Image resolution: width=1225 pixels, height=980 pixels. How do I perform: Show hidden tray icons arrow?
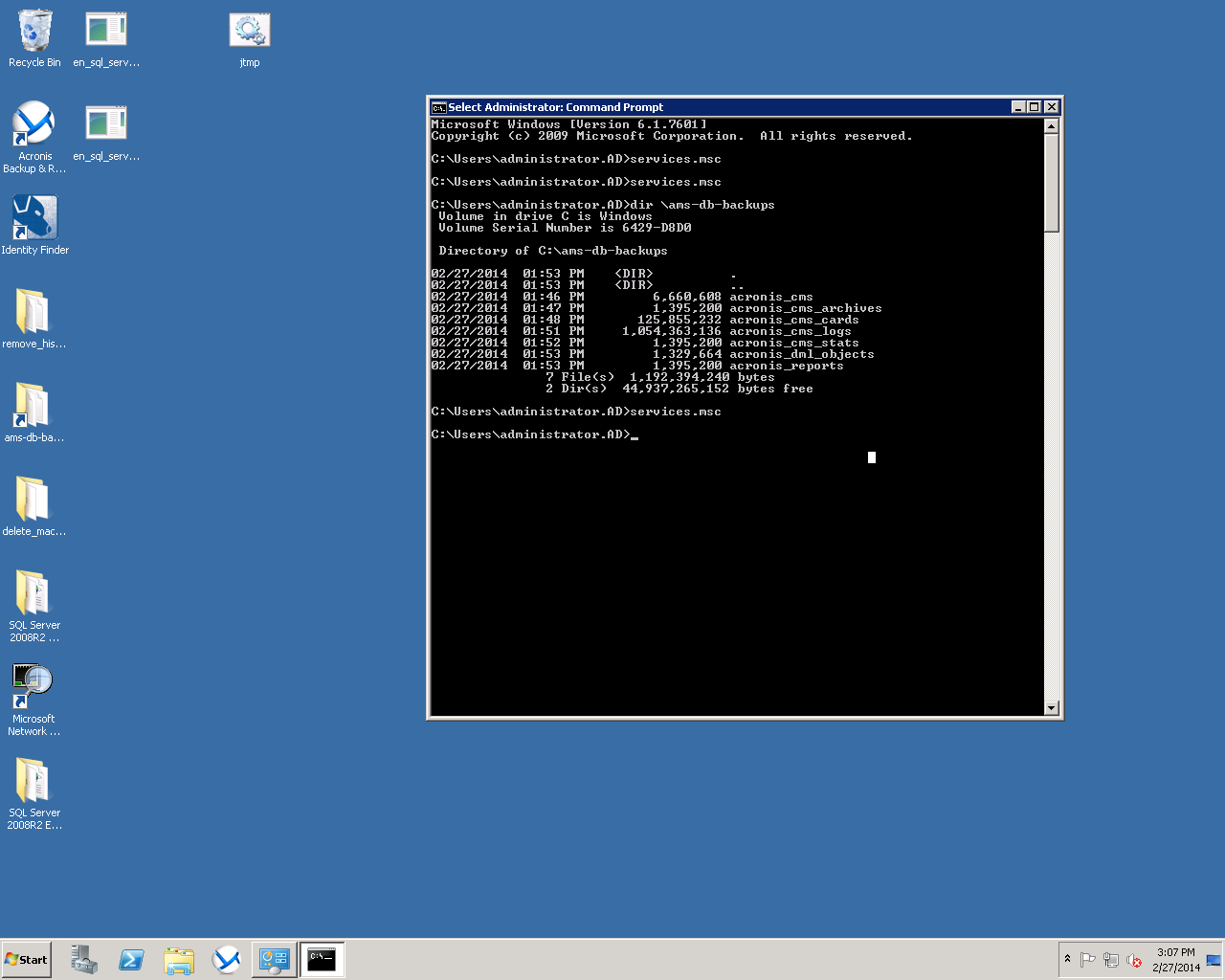pyautogui.click(x=1067, y=959)
